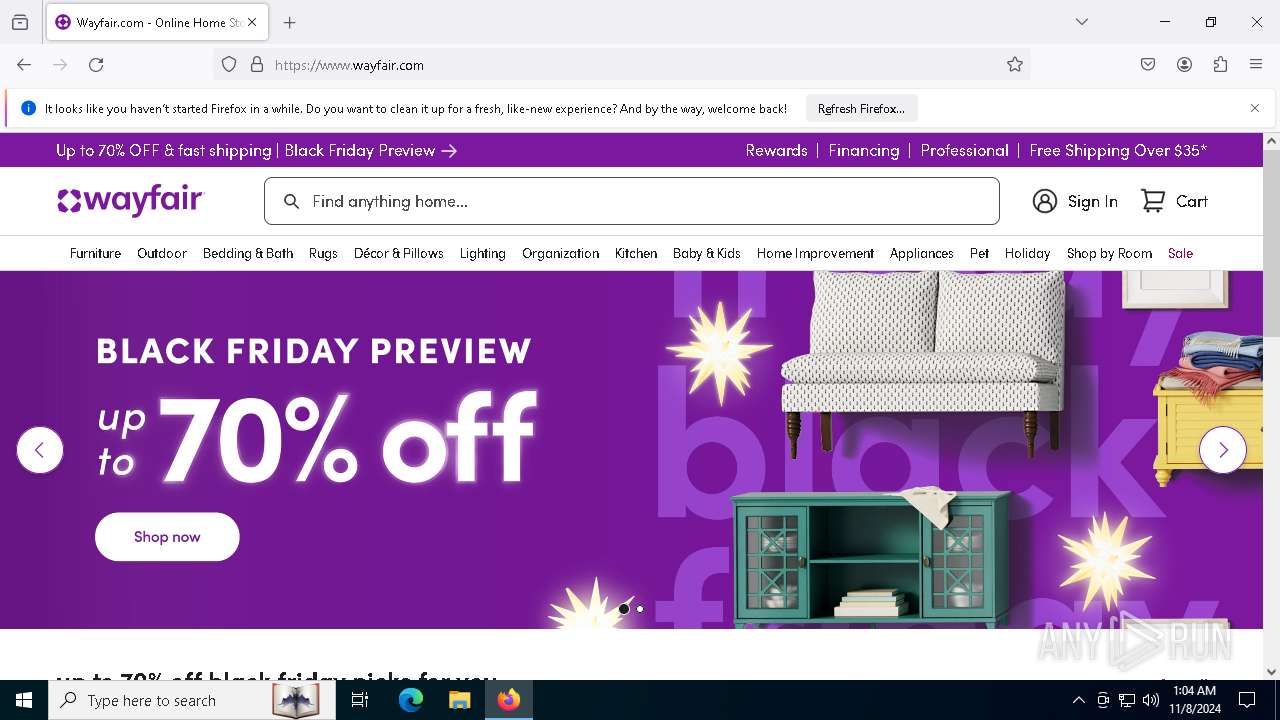
Task: Show previous carousel slide
Action: tap(40, 450)
